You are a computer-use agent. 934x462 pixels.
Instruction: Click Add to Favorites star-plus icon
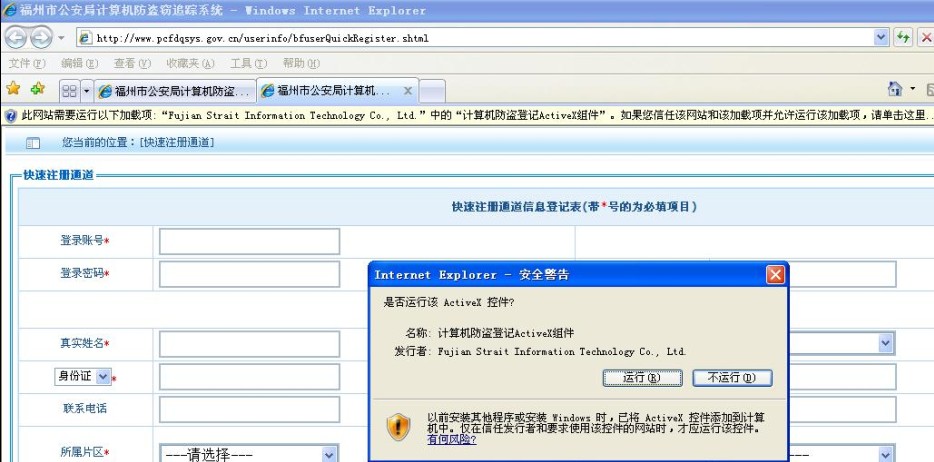37,89
